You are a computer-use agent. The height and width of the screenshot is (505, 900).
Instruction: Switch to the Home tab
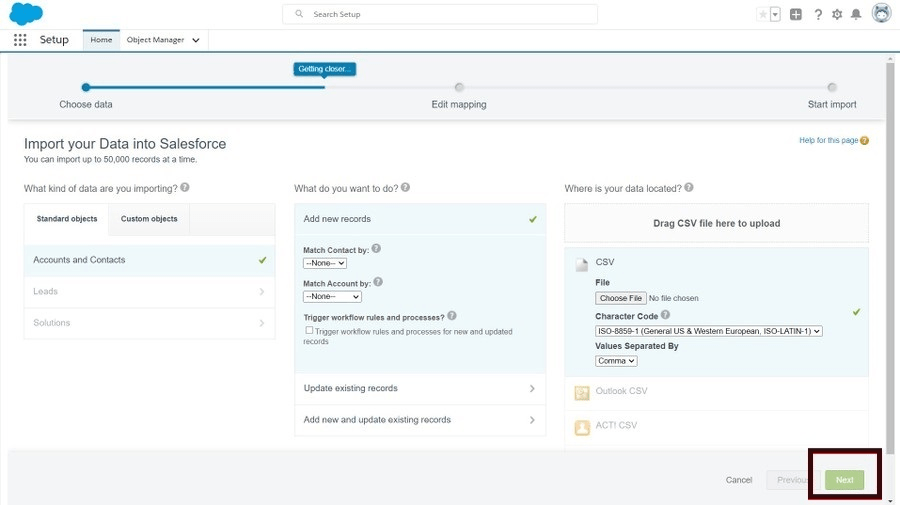pos(101,40)
